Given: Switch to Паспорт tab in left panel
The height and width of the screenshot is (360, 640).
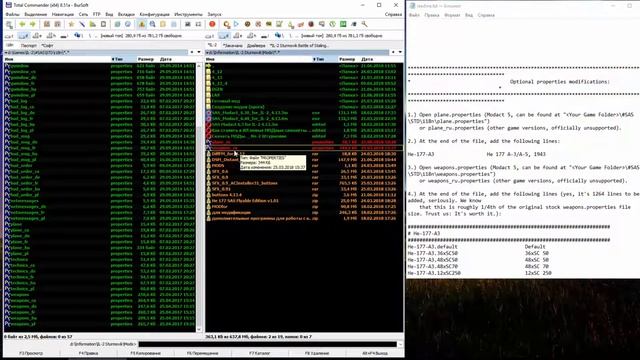Looking at the screenshot, I should (29, 46).
